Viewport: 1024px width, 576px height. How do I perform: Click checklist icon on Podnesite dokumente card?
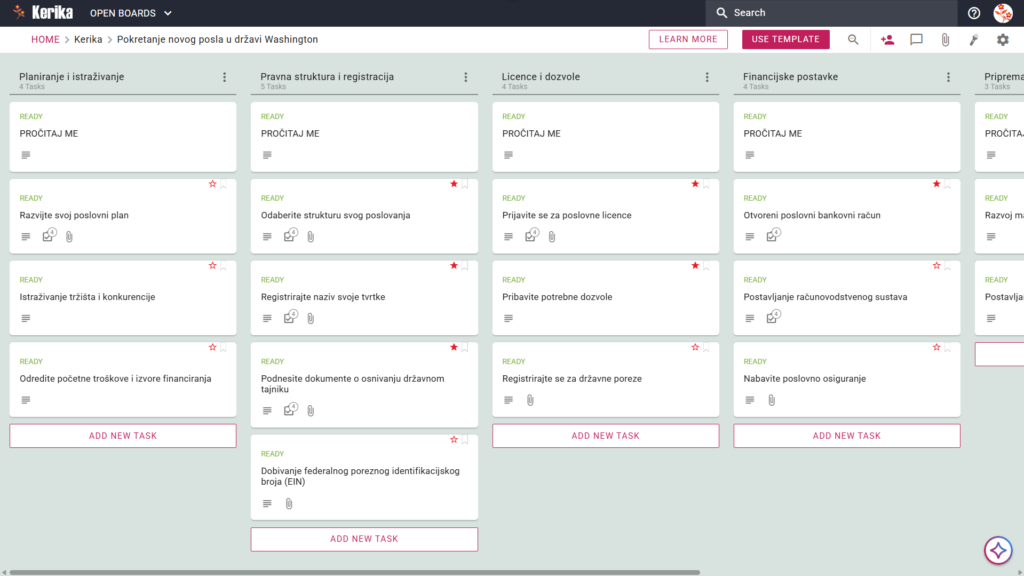[x=291, y=409]
